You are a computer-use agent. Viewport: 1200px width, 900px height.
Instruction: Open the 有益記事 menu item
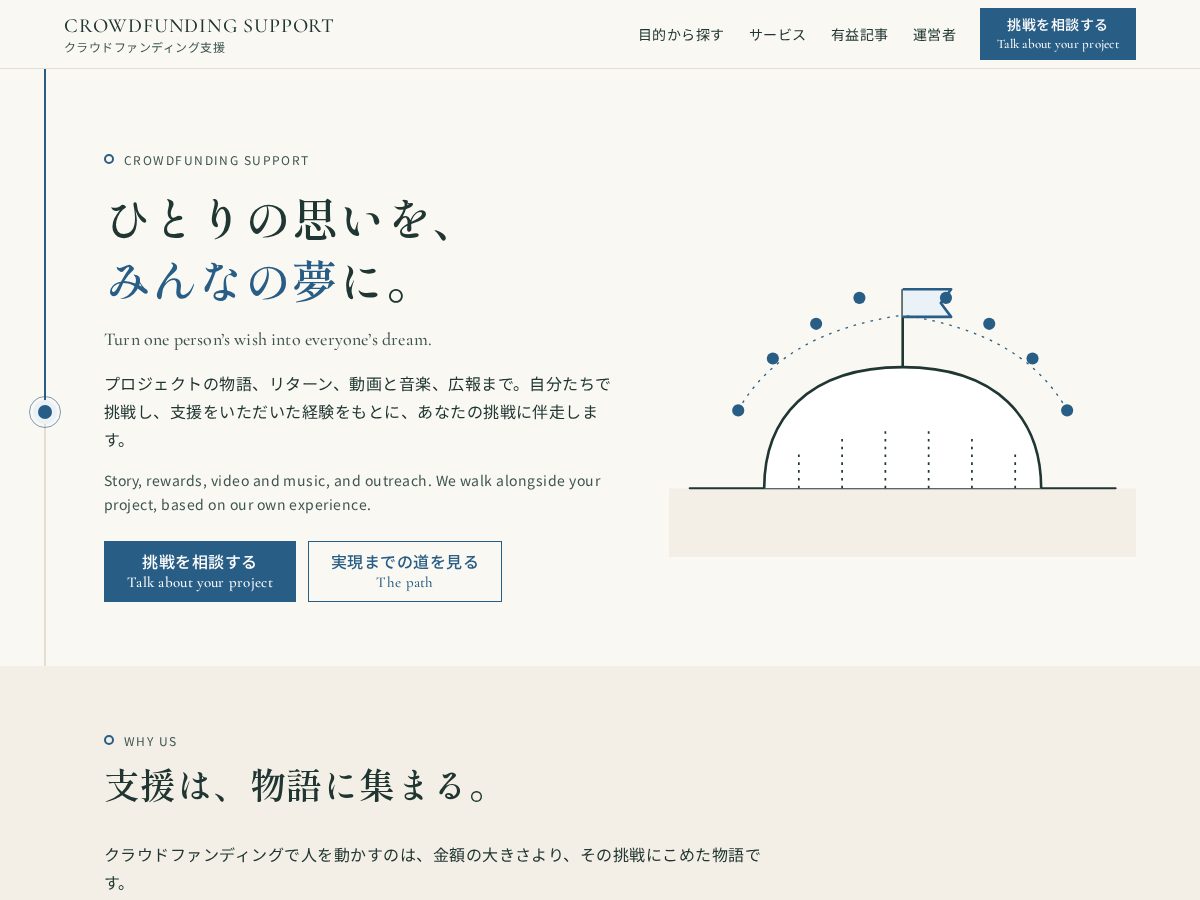click(x=859, y=35)
